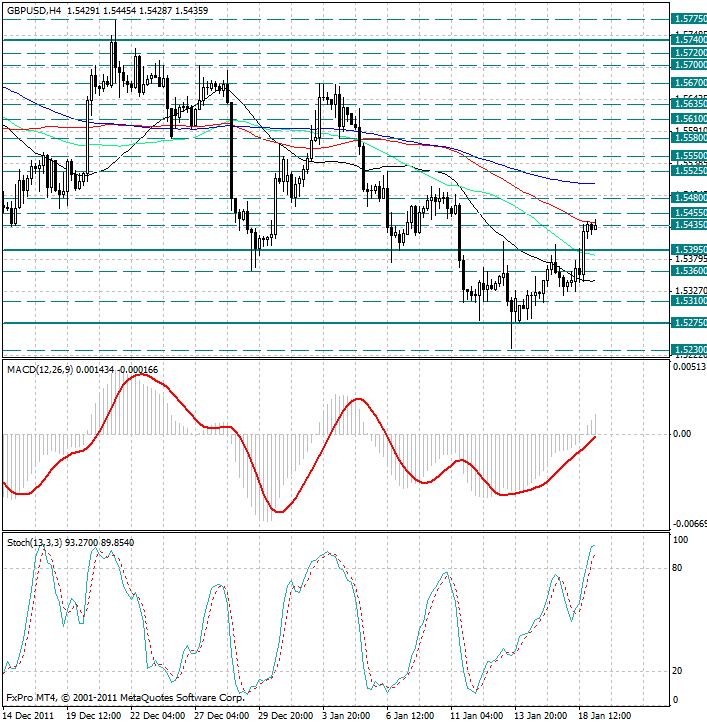Click the 18 Jan 12:00 time axis label
The width and height of the screenshot is (707, 723).
(605, 716)
